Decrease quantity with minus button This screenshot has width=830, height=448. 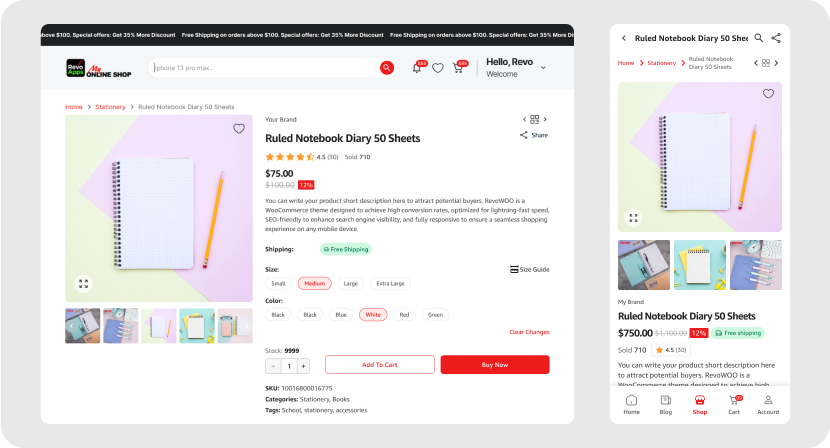tap(273, 366)
